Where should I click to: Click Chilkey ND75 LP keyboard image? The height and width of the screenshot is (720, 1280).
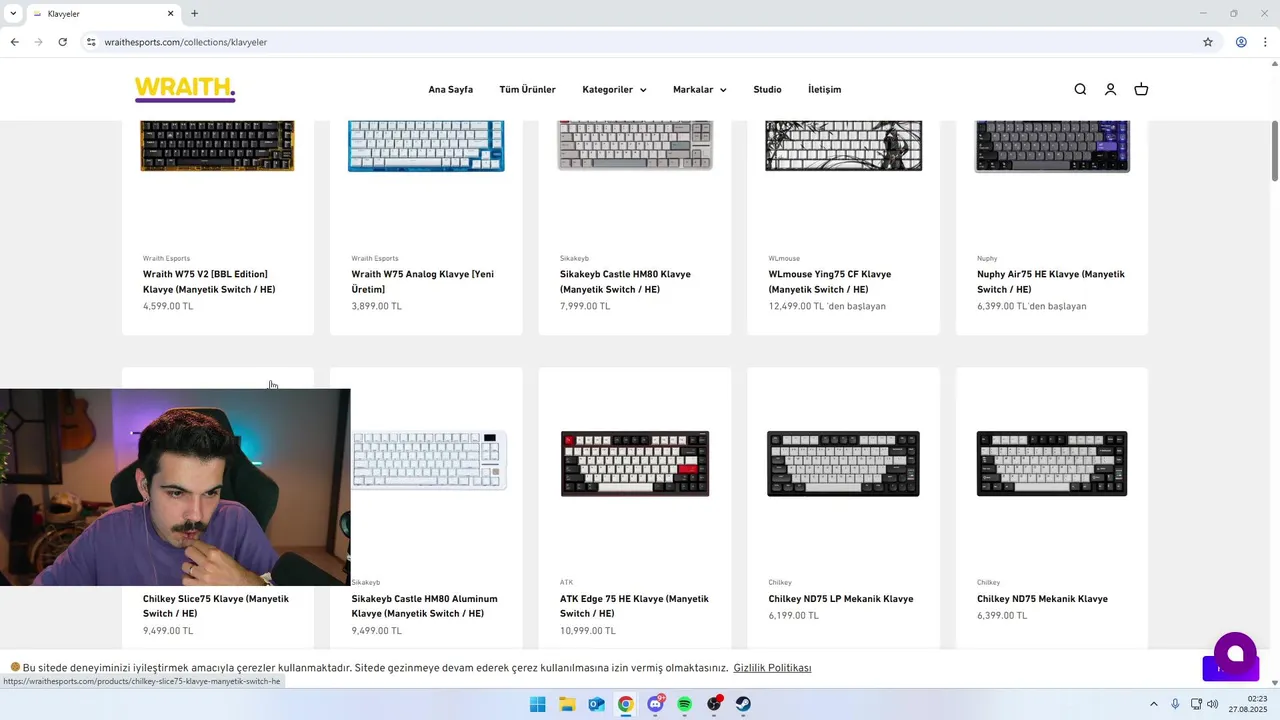[843, 463]
